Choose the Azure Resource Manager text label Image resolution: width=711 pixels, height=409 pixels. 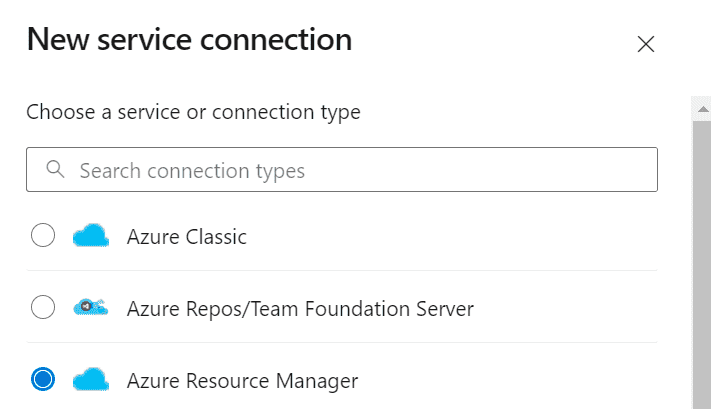[x=243, y=381]
